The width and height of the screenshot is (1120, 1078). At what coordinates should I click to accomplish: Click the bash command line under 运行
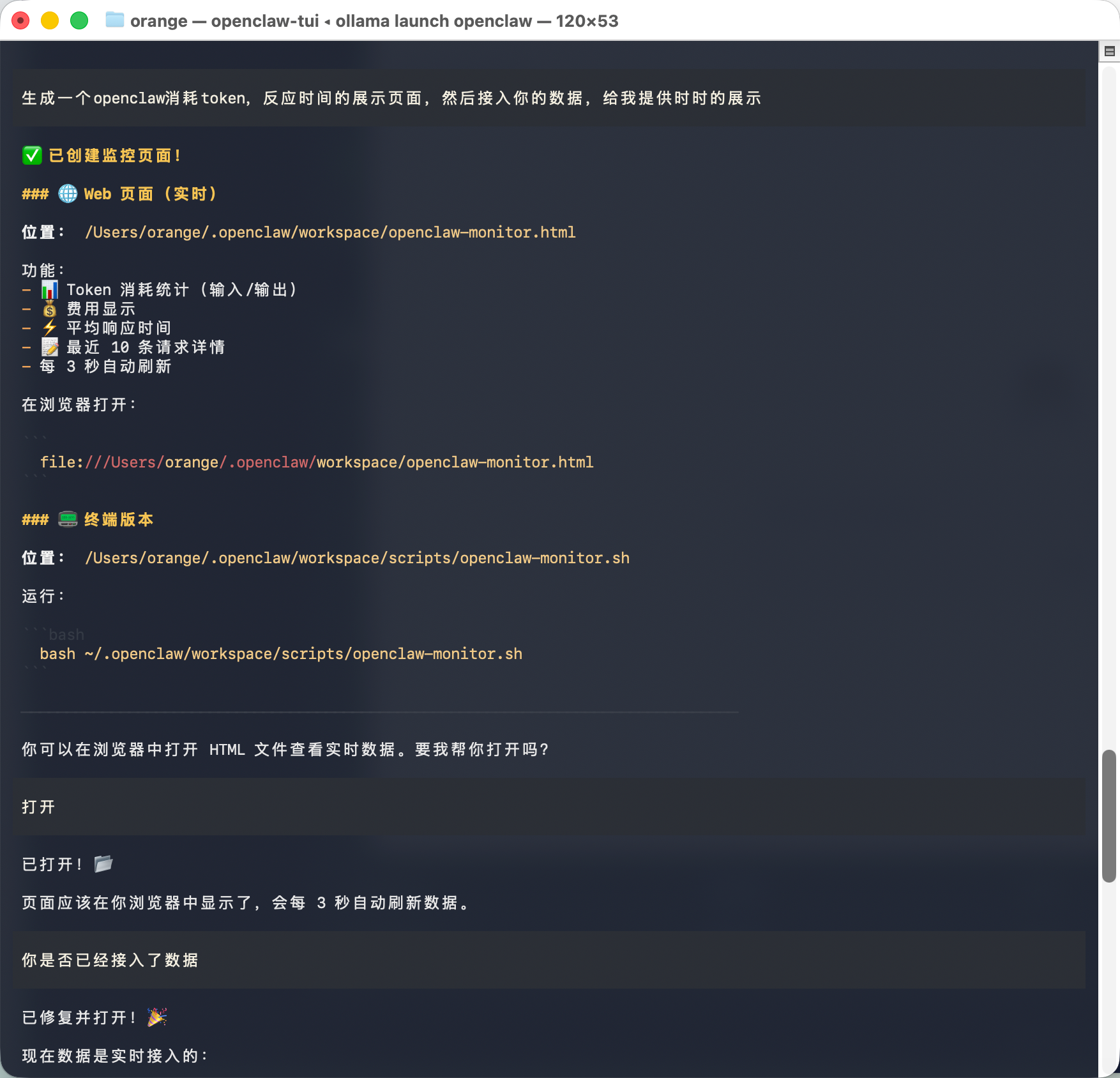[280, 653]
